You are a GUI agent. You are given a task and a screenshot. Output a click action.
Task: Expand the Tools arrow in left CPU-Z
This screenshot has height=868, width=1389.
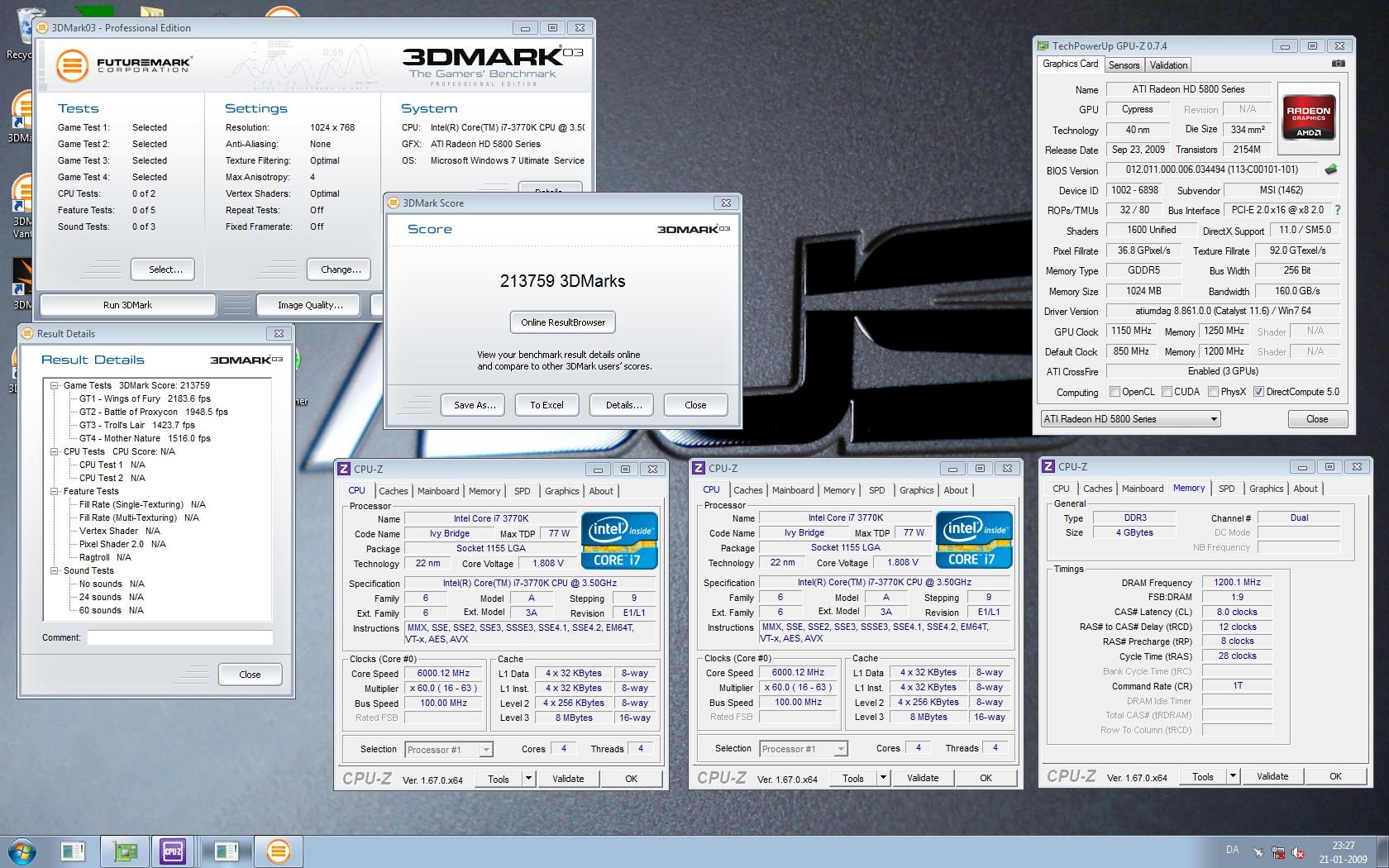(529, 779)
